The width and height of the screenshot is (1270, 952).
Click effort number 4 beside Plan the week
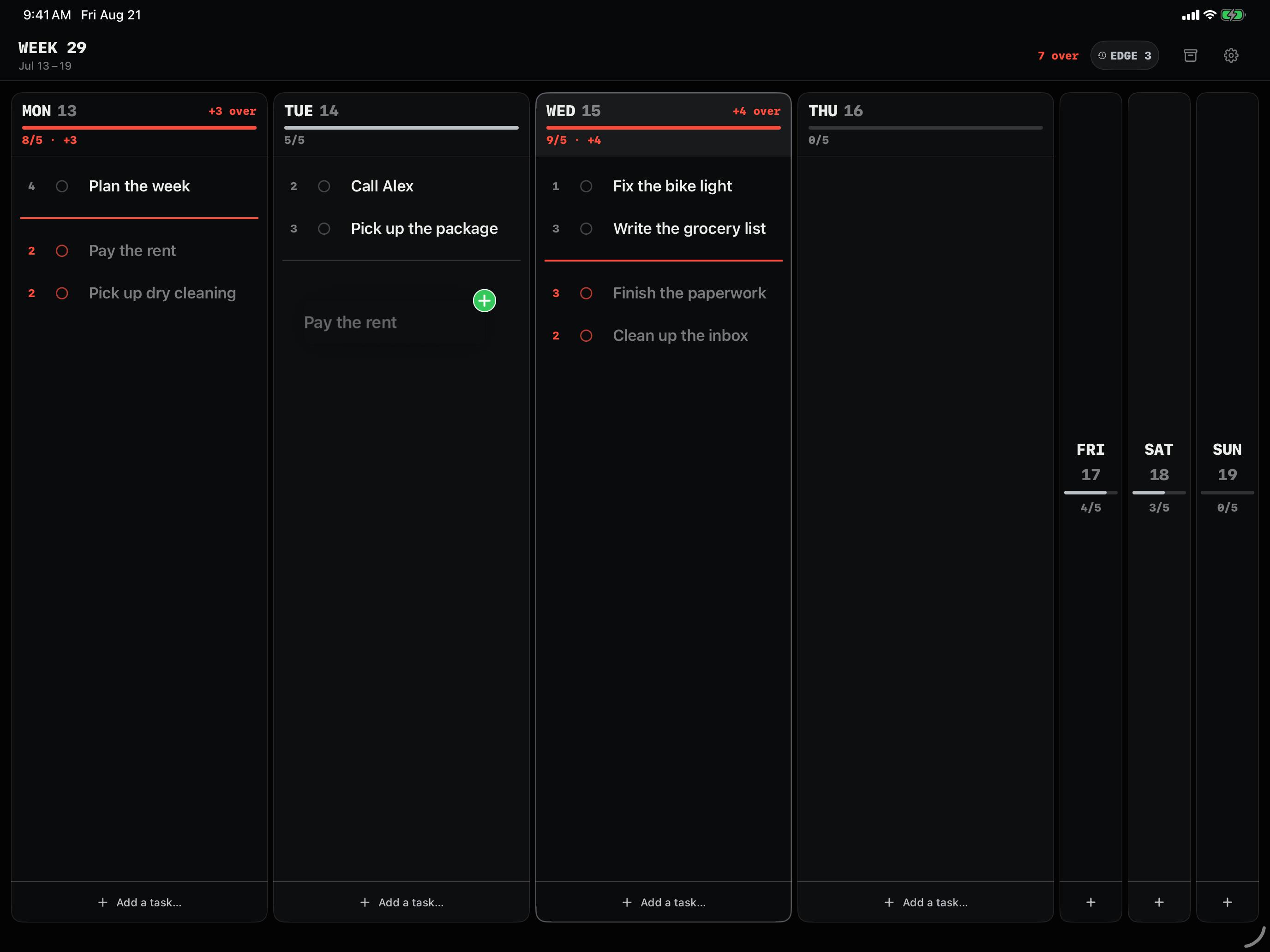[x=31, y=186]
